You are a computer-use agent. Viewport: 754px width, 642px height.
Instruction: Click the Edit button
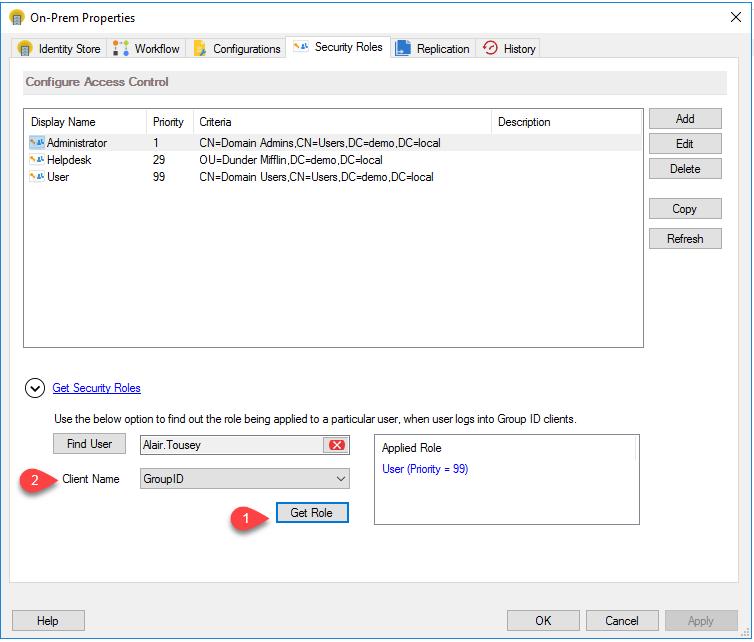click(x=685, y=144)
